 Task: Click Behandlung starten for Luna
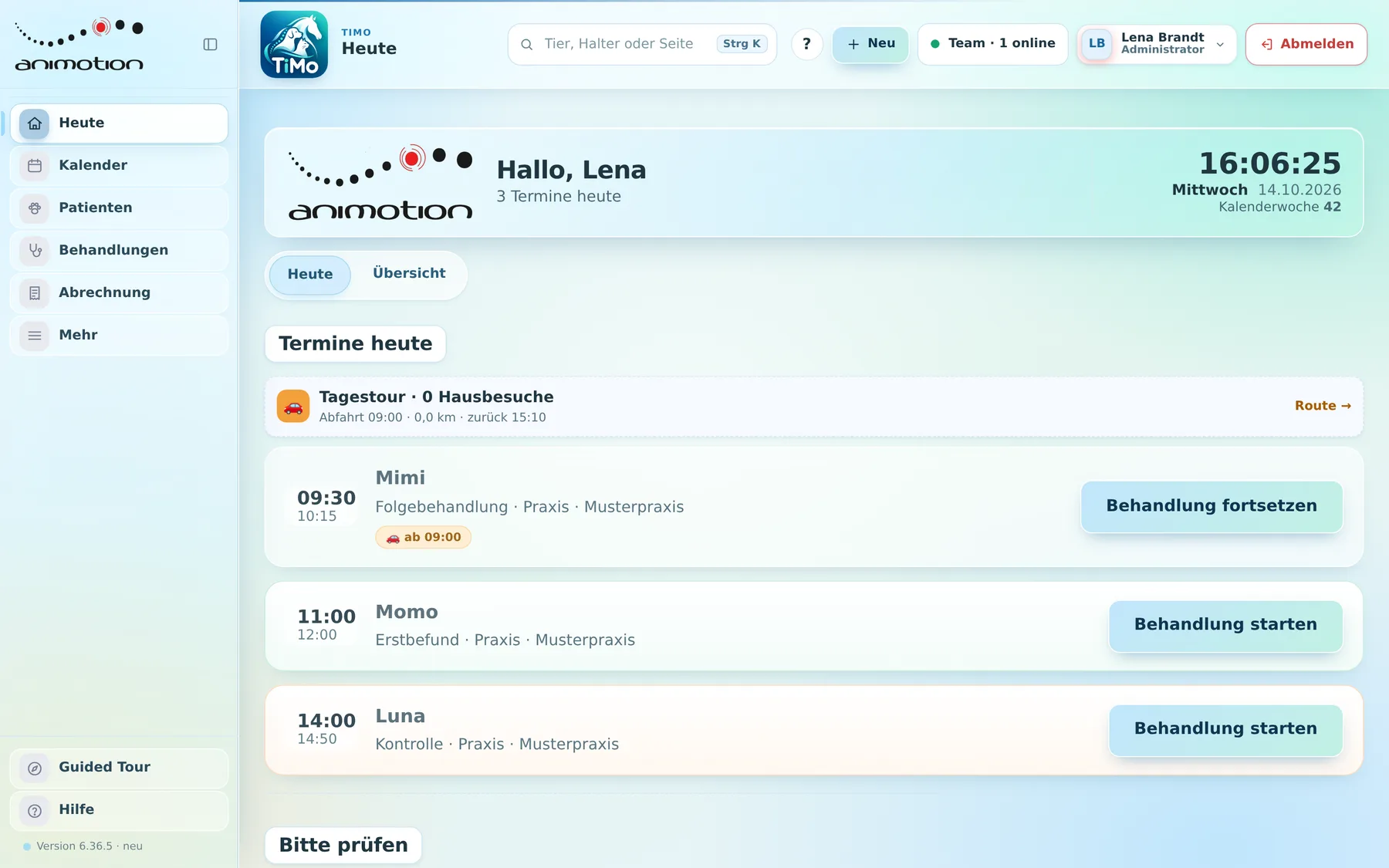pos(1225,729)
